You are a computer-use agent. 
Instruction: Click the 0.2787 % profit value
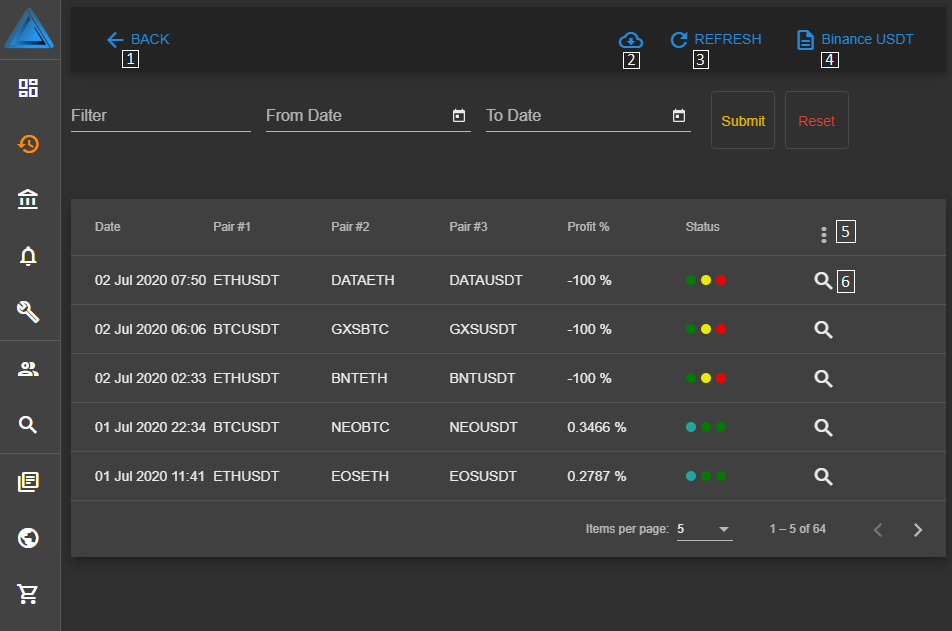[597, 476]
